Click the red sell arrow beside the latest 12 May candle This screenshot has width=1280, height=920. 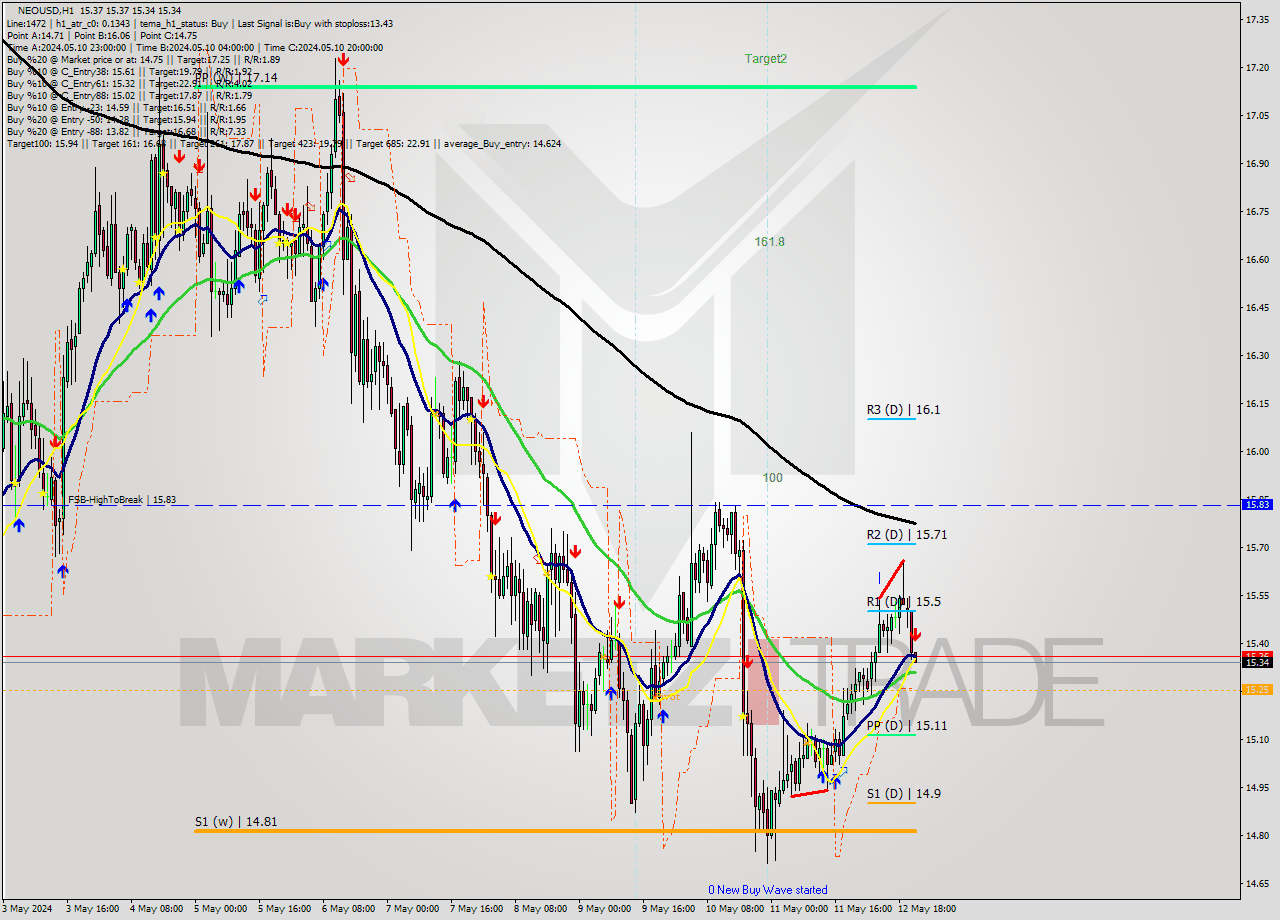916,634
